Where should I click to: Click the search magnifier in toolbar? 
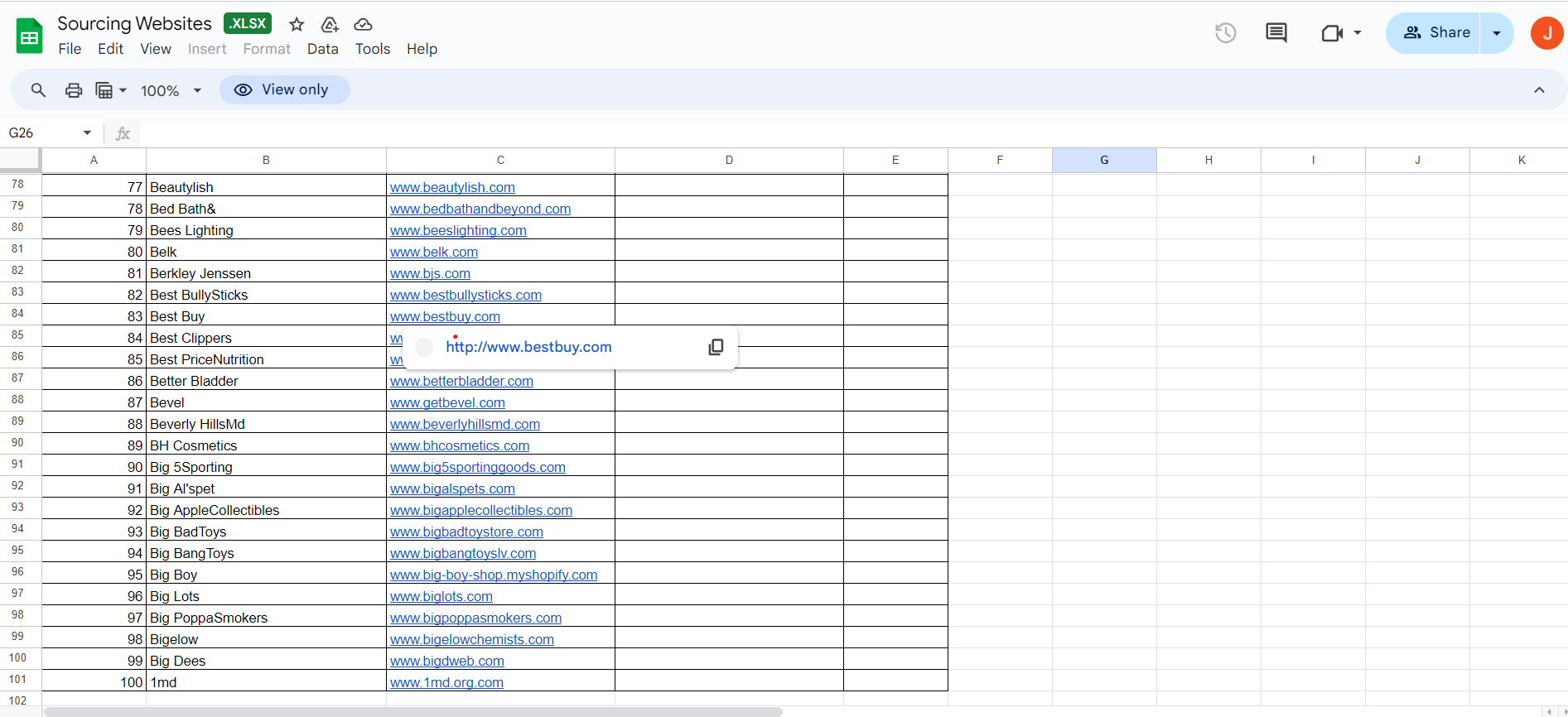(x=38, y=90)
